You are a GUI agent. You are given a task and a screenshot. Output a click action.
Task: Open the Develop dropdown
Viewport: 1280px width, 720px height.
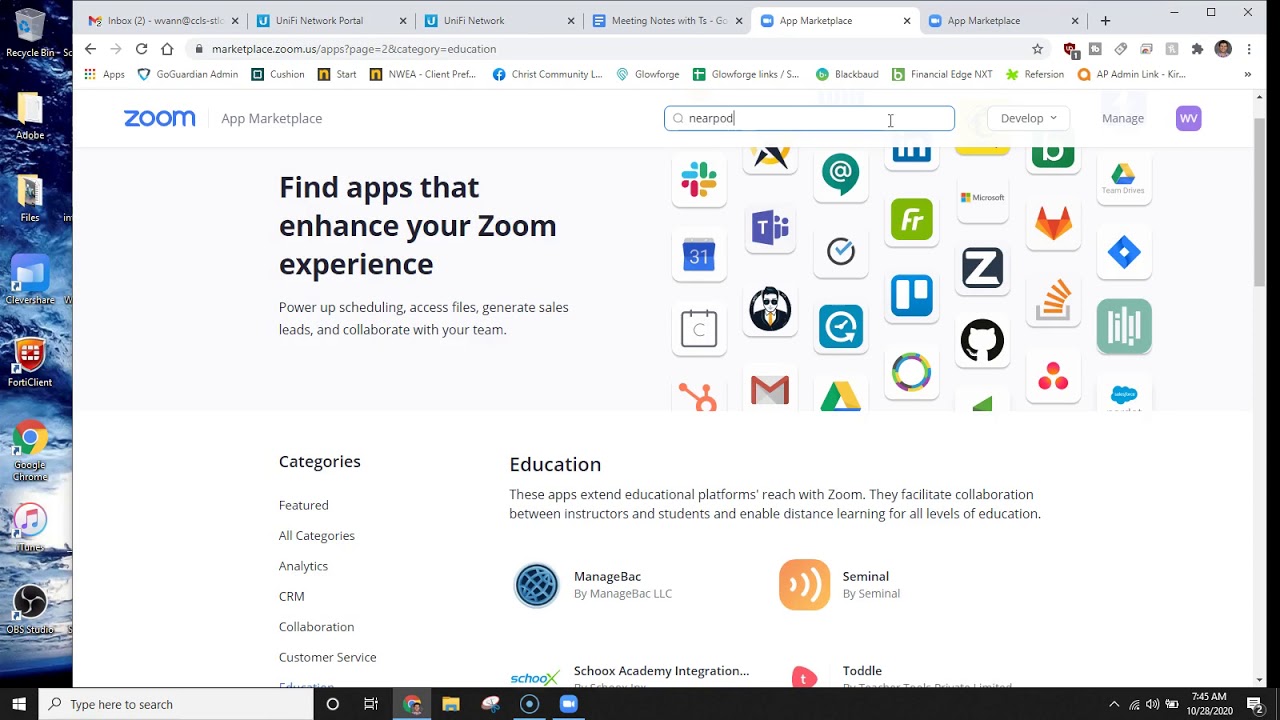[1028, 118]
